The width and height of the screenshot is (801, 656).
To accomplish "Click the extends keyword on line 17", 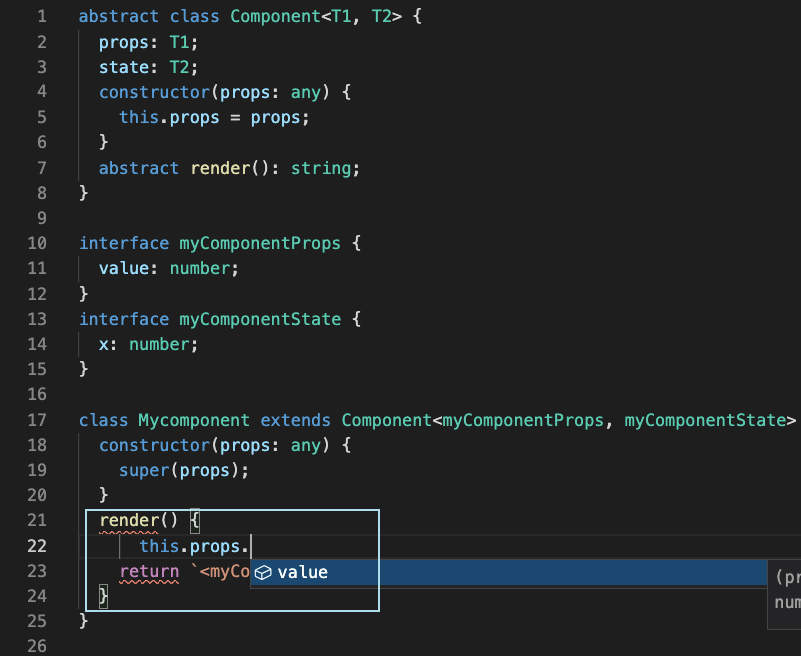I will tap(295, 420).
